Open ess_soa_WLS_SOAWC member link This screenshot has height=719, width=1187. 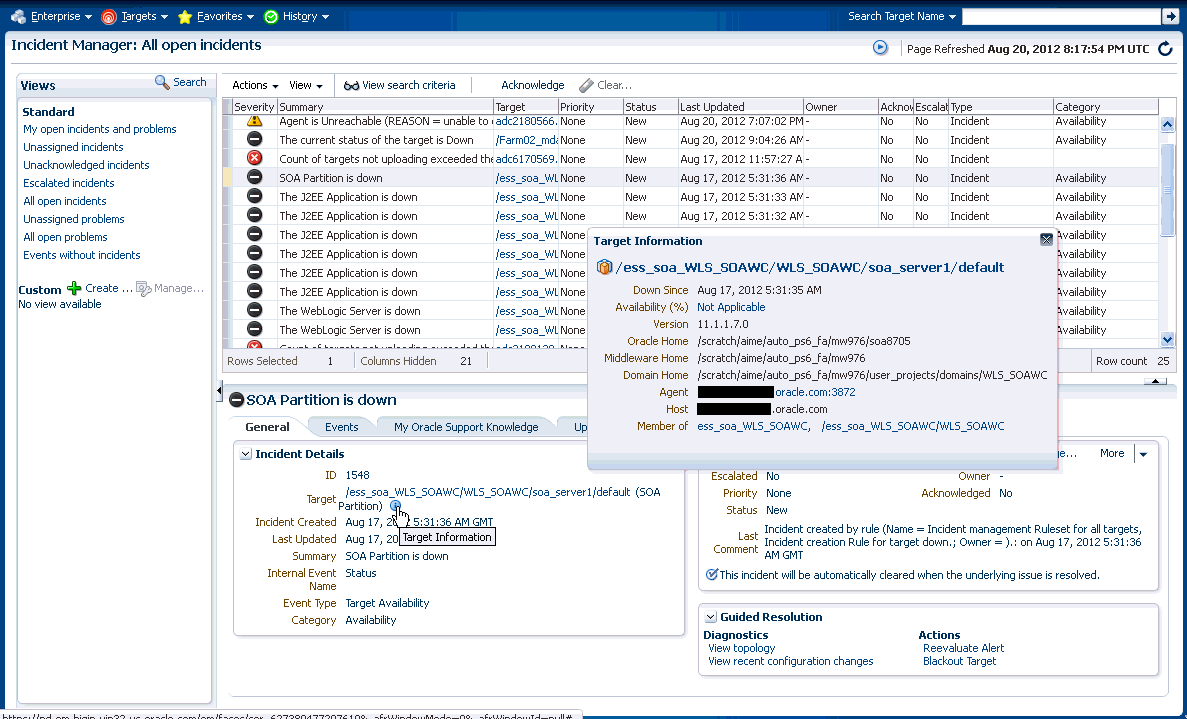(752, 426)
